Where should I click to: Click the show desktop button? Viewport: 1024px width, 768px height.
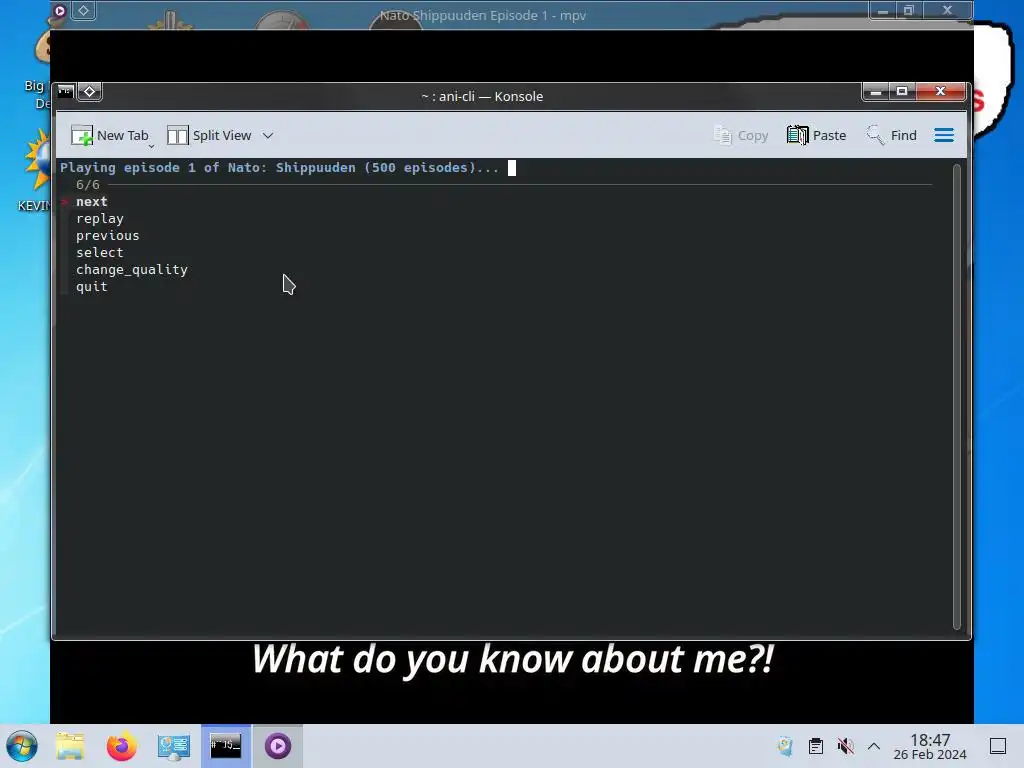998,746
